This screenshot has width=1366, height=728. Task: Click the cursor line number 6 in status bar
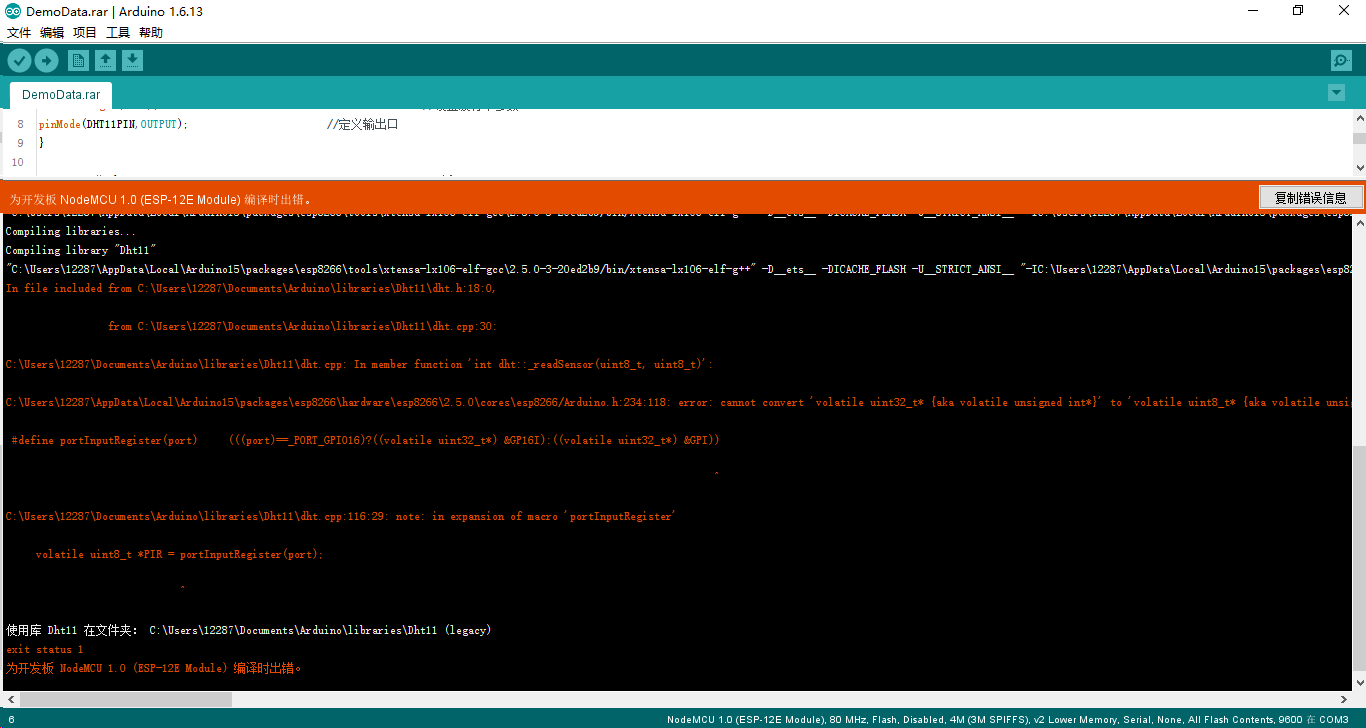(11, 720)
